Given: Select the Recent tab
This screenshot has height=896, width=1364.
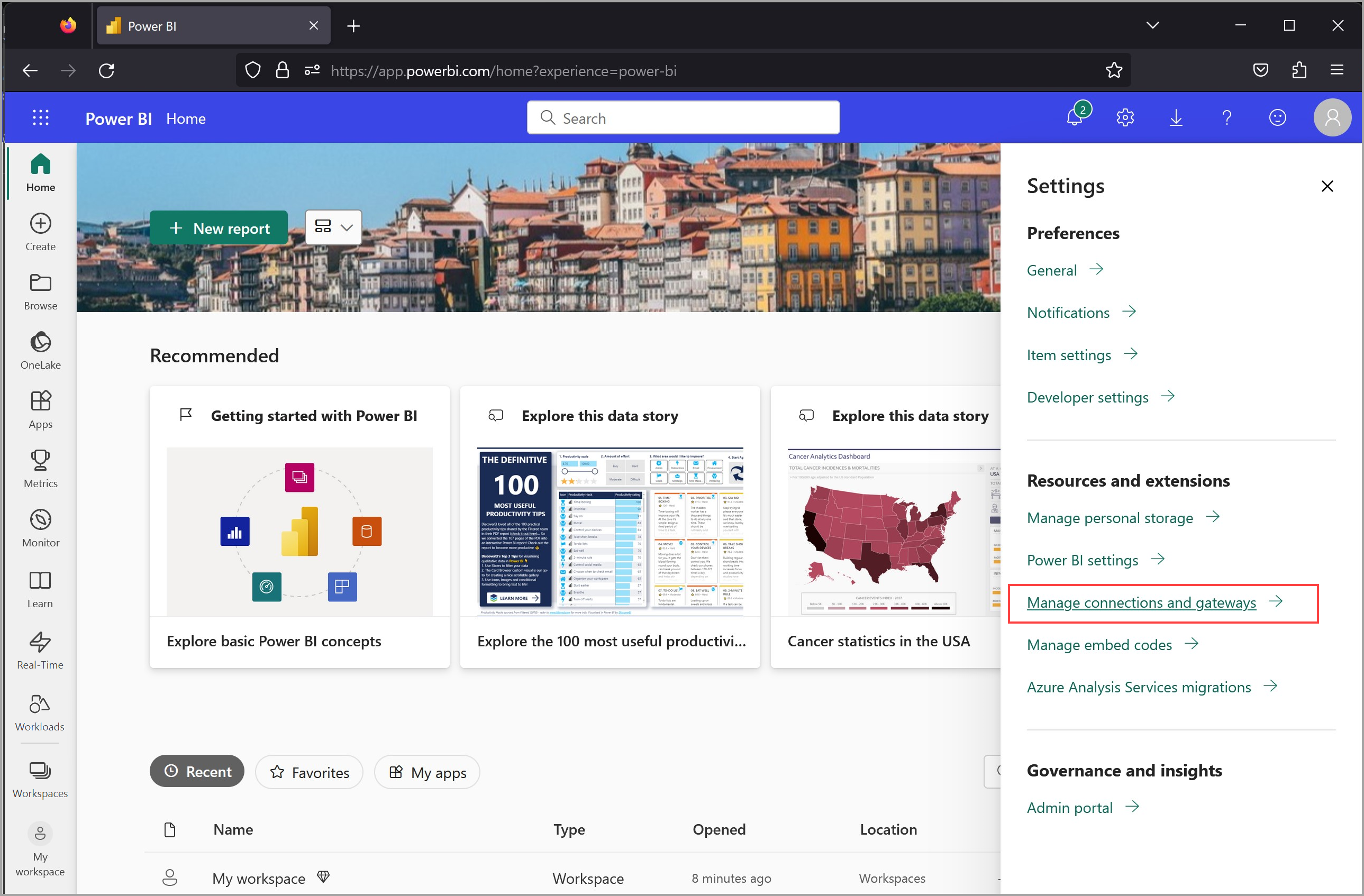Looking at the screenshot, I should pyautogui.click(x=197, y=771).
